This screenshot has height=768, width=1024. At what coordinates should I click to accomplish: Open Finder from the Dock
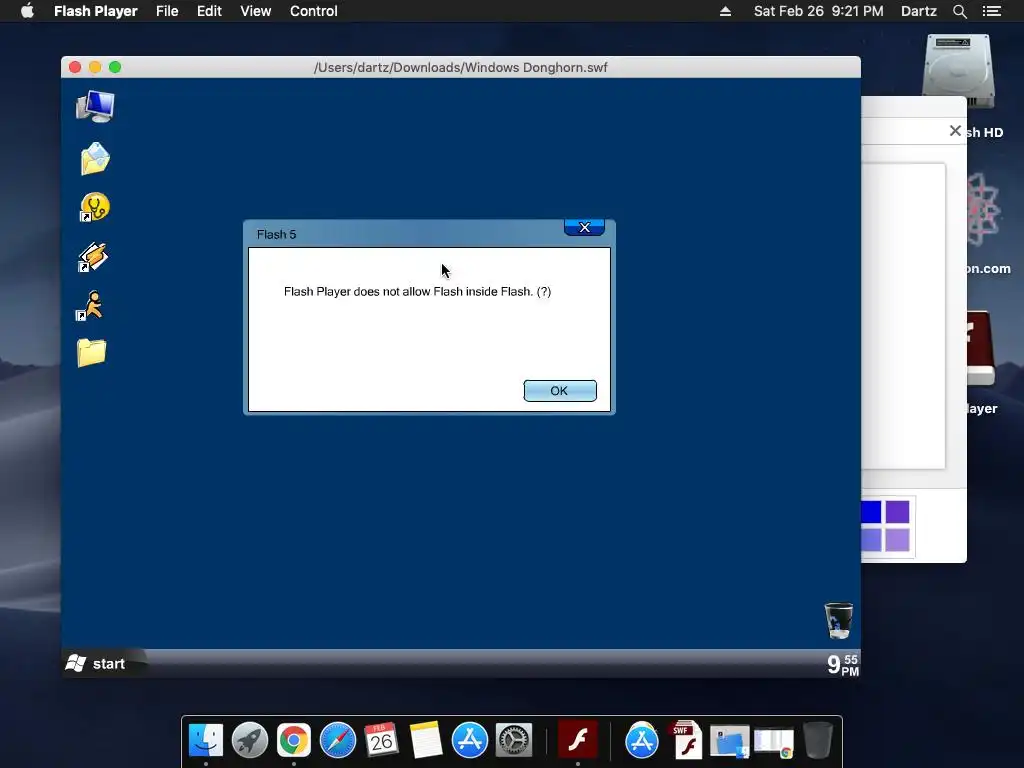coord(206,740)
